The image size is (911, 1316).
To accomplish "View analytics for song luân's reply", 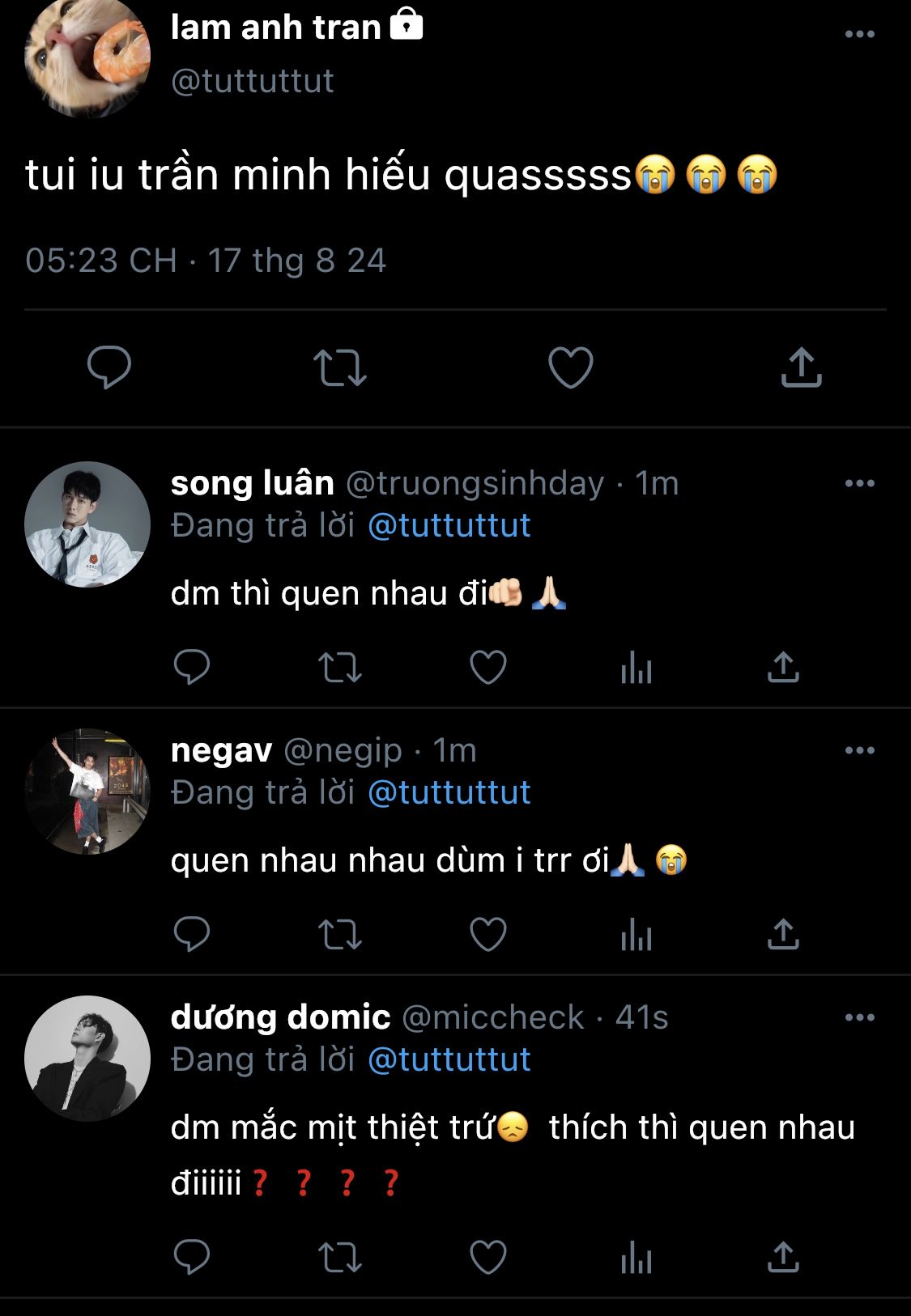I will click(636, 668).
